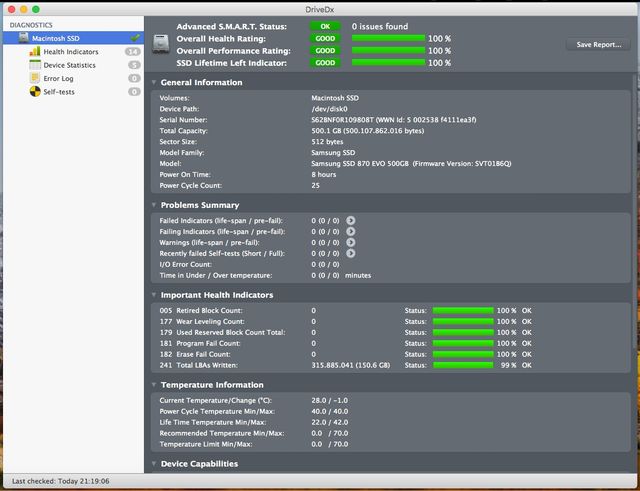Screen dimensions: 640x491
Task: Click the Power On Time value 8 hours
Action: point(324,174)
